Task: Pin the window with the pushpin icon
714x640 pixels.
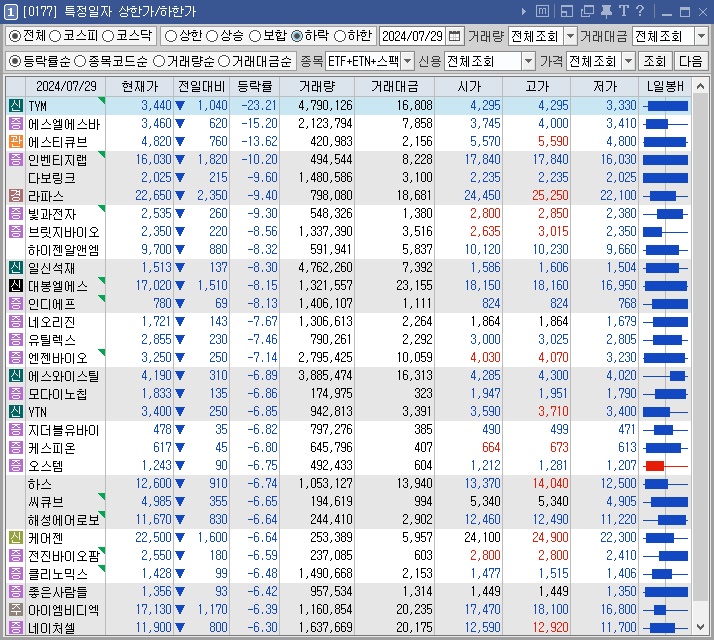Action: (606, 11)
